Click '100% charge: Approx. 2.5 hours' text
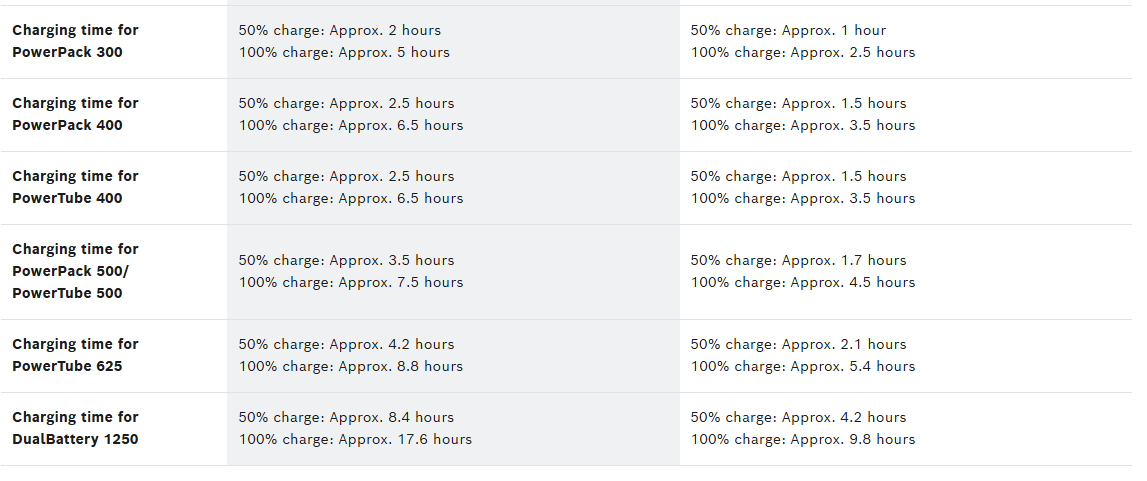The width and height of the screenshot is (1147, 481). [802, 52]
